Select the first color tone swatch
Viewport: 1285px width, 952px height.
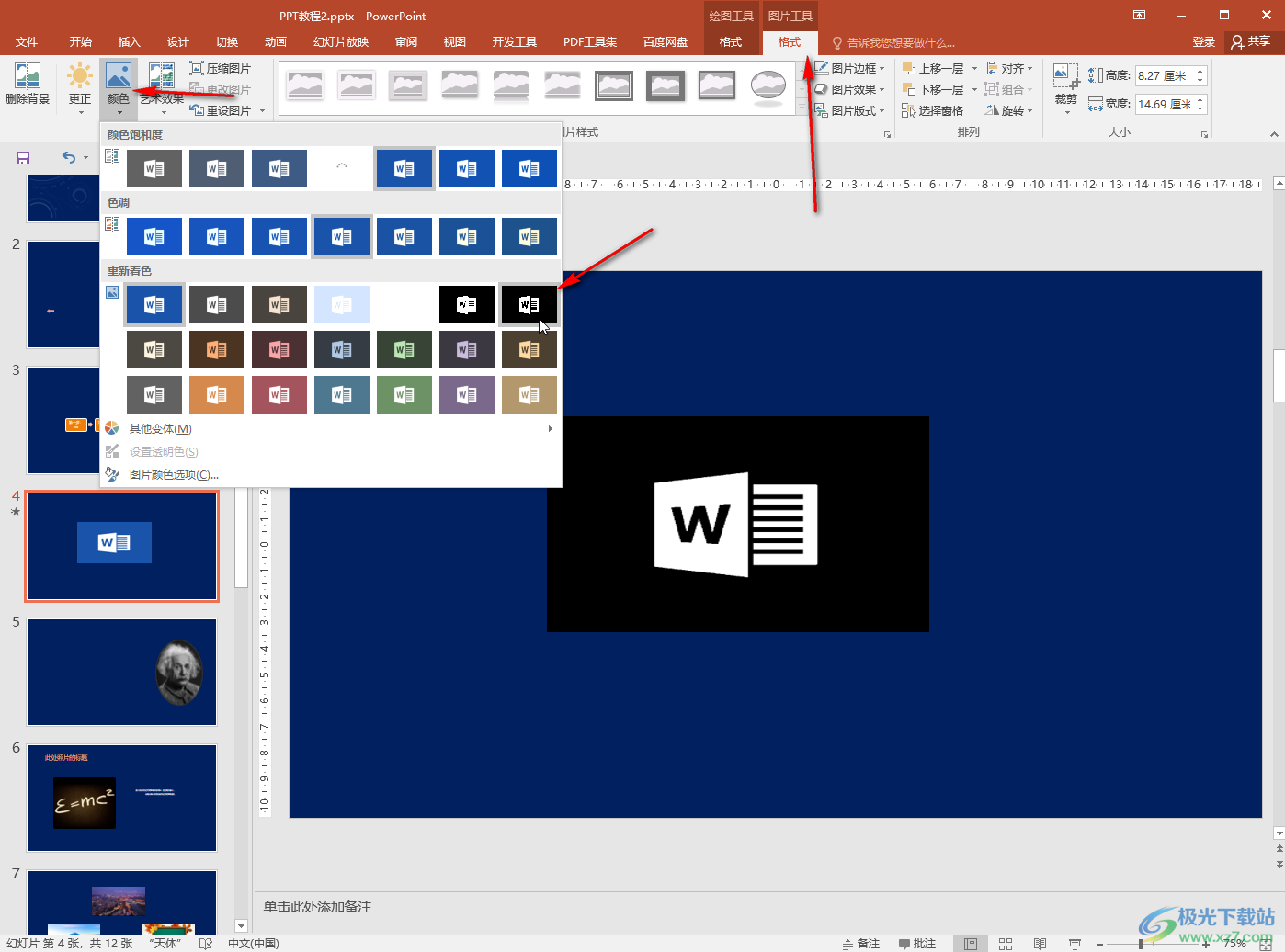tap(154, 237)
